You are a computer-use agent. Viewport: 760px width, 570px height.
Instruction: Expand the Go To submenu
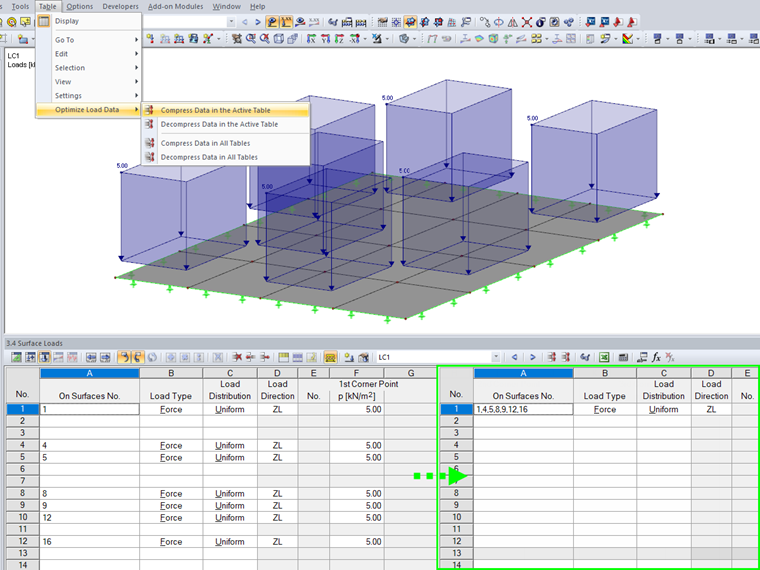(89, 40)
